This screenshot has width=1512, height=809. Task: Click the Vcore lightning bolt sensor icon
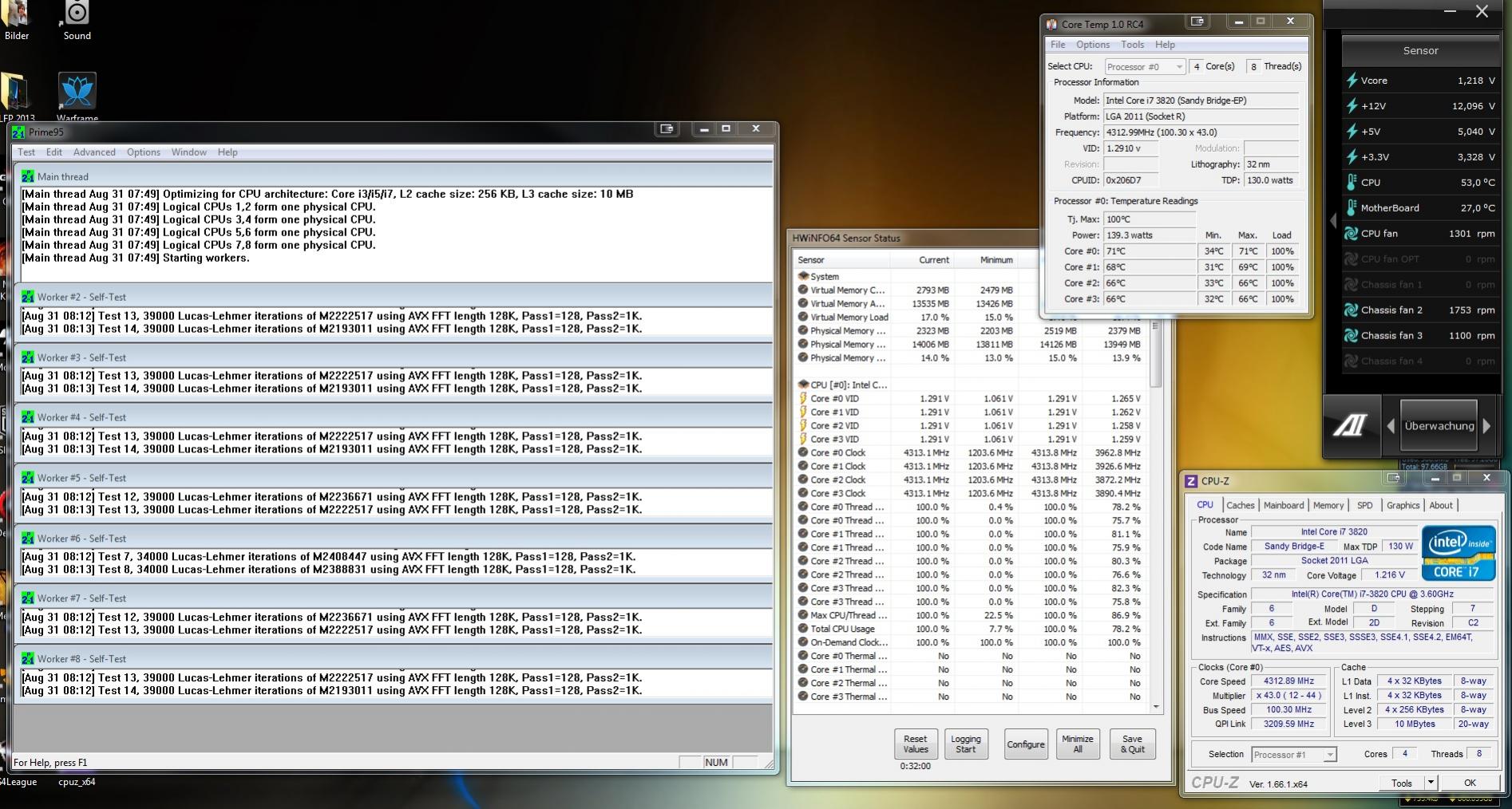pyautogui.click(x=1352, y=81)
